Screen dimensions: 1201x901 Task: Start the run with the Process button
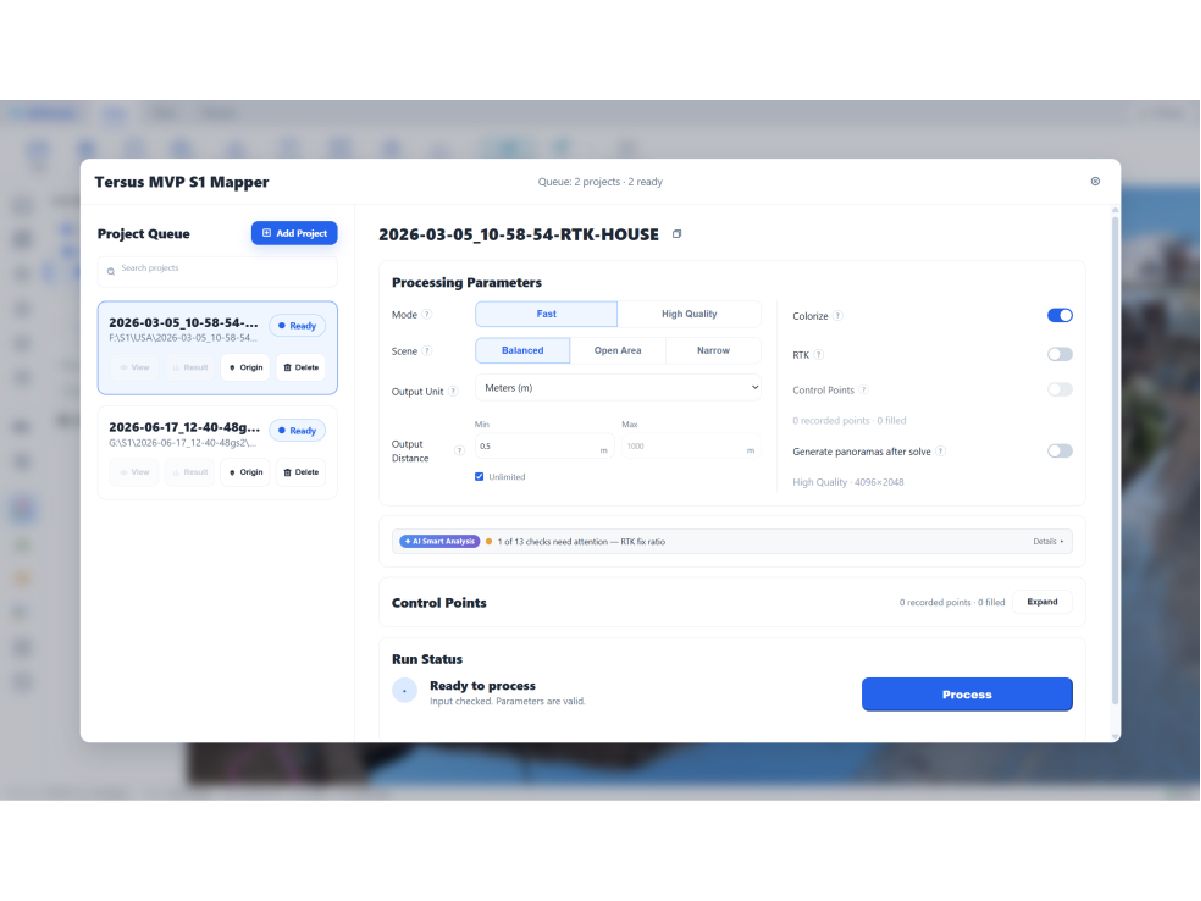click(967, 694)
